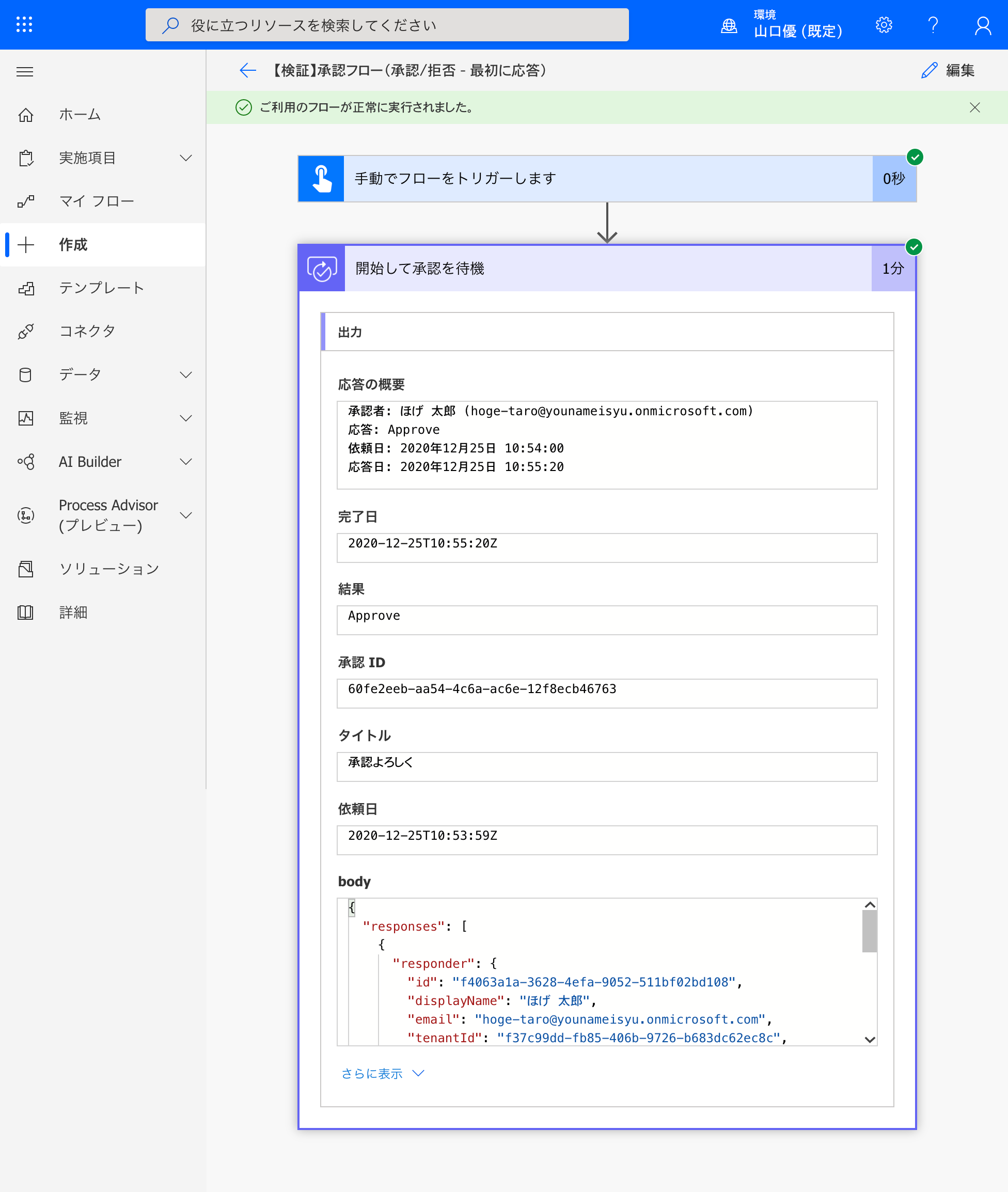Image resolution: width=1008 pixels, height=1192 pixels.
Task: Open ソリューション in the sidebar
Action: pyautogui.click(x=108, y=569)
